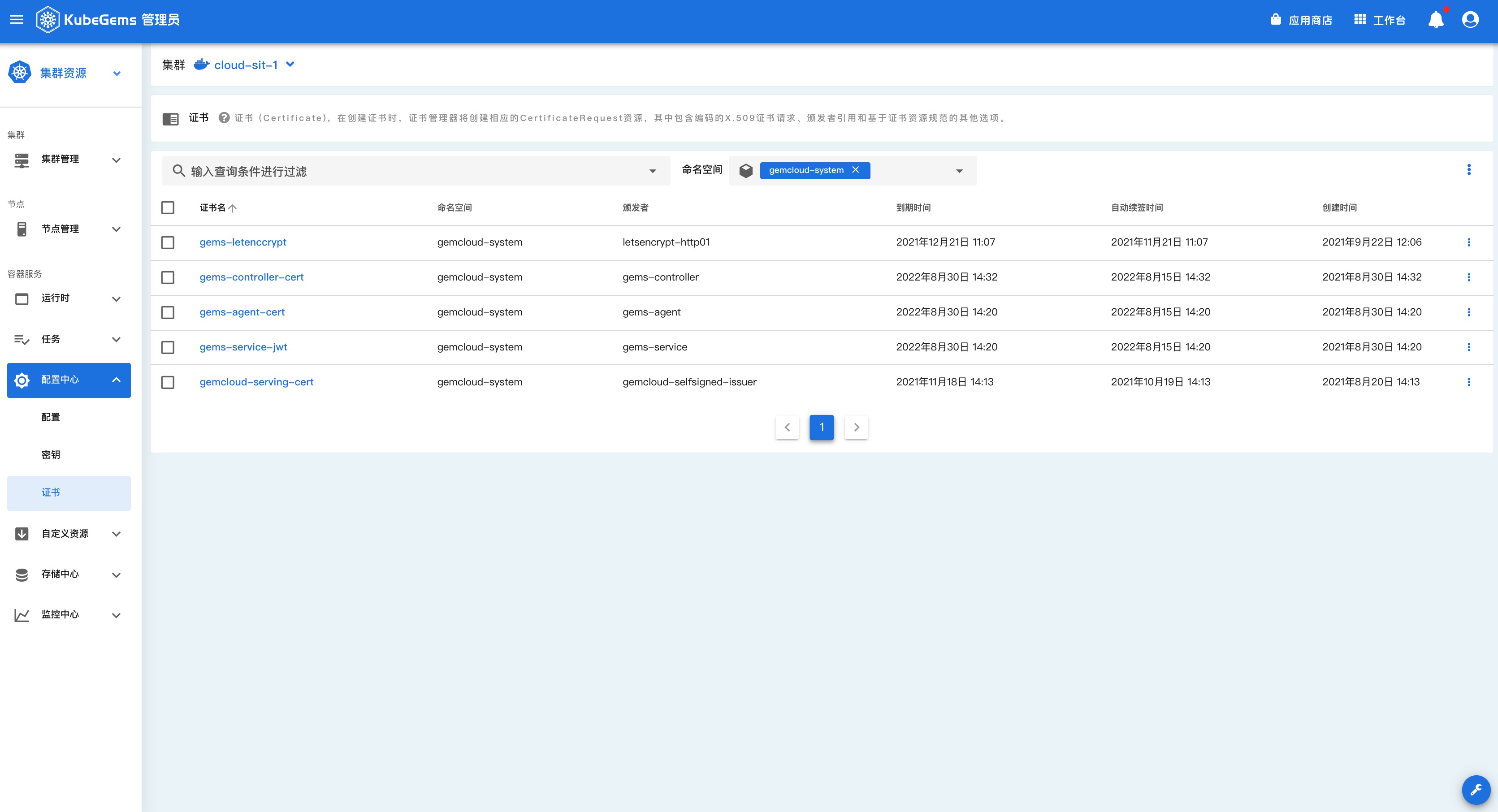Expand the 集群管理 section chevron
The width and height of the screenshot is (1498, 812).
coord(116,160)
